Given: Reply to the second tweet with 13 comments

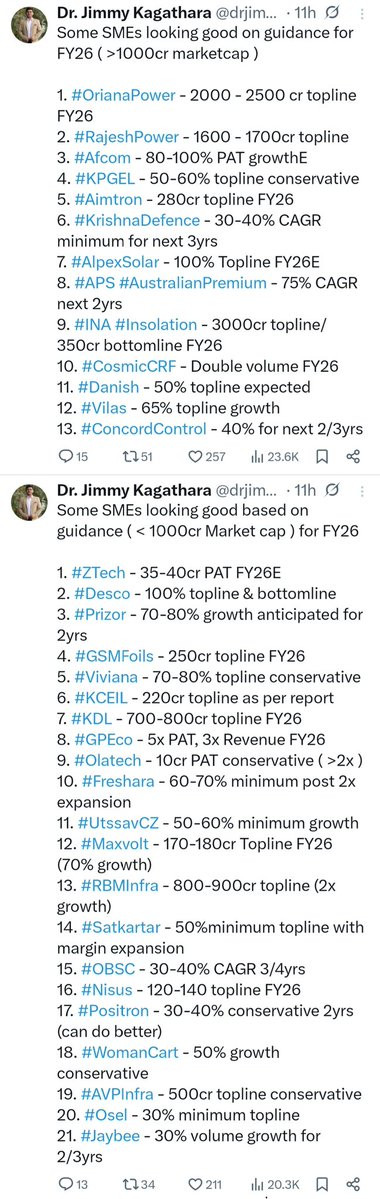Looking at the screenshot, I should tap(74, 1184).
